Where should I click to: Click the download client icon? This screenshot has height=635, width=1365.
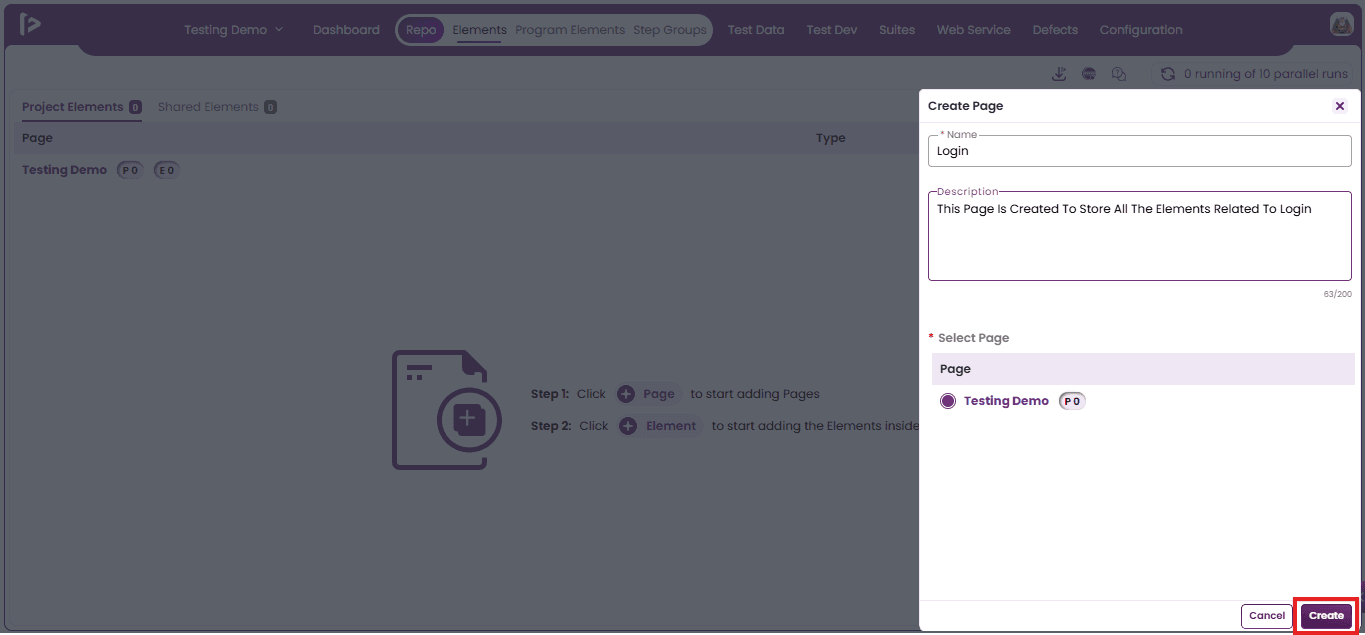pos(1059,74)
